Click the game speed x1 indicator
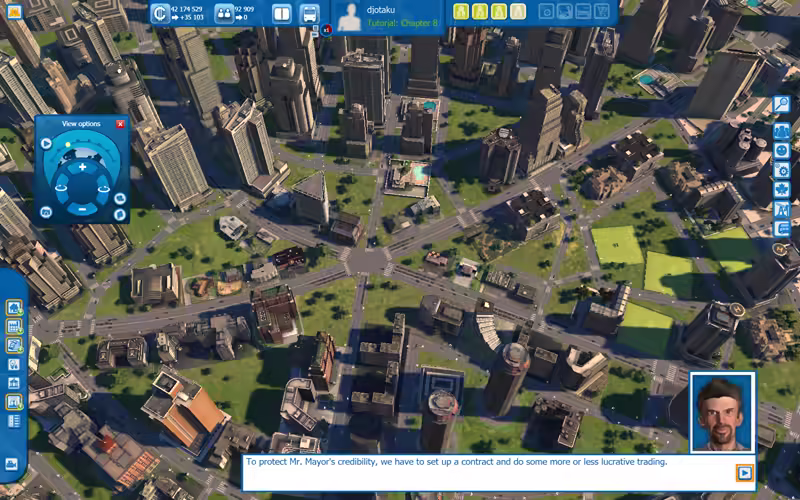This screenshot has height=500, width=800. [327, 30]
